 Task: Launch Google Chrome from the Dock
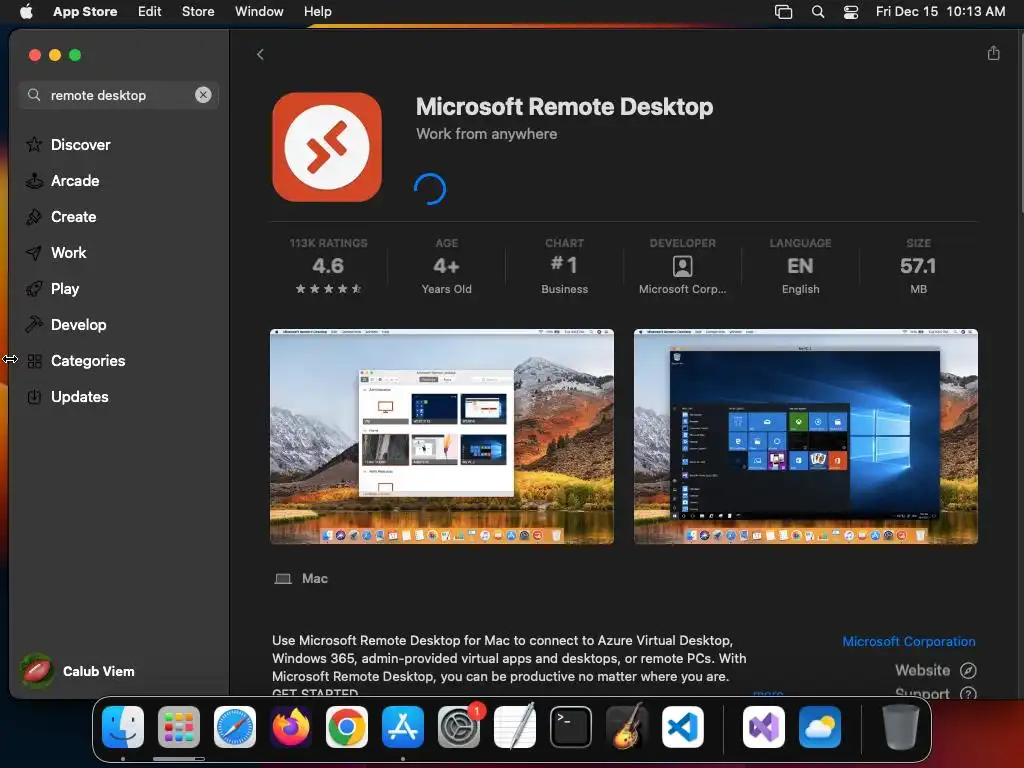pyautogui.click(x=347, y=727)
